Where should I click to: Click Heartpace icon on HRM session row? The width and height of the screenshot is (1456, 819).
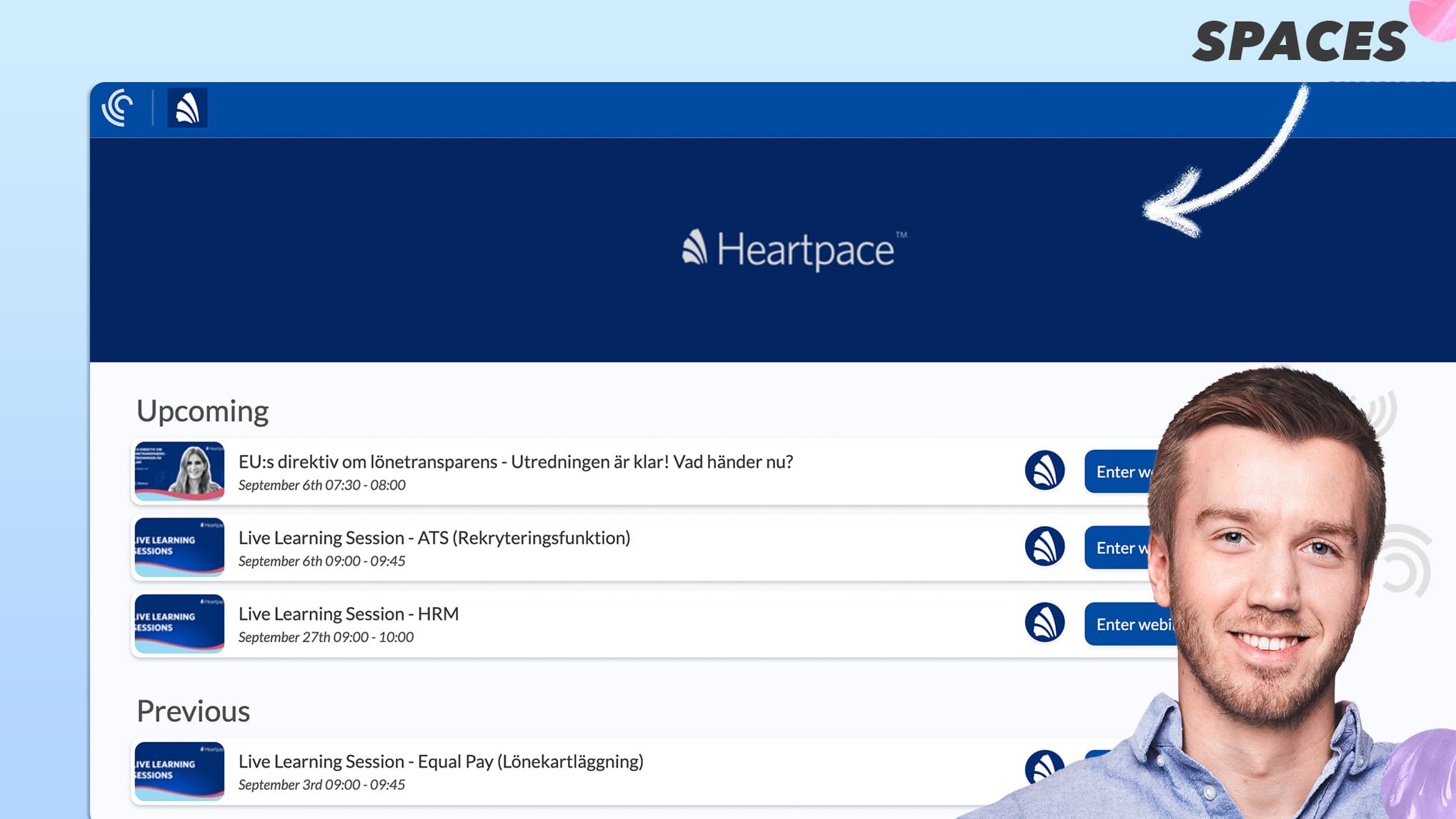pyautogui.click(x=1044, y=623)
